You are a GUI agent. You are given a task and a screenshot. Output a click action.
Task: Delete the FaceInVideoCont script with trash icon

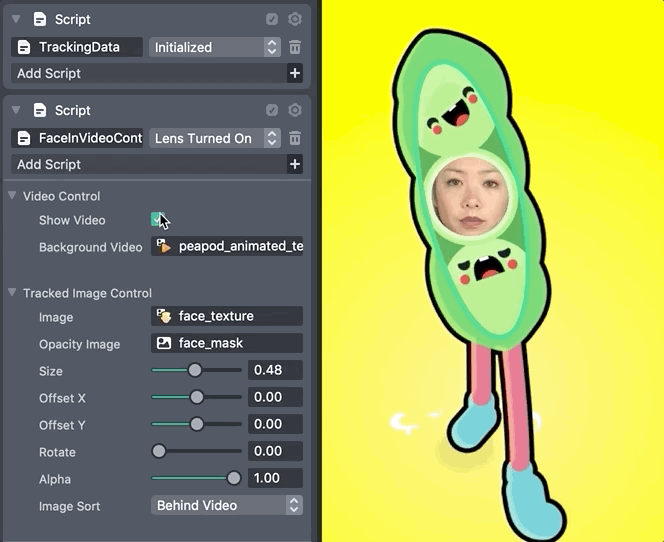tap(295, 138)
